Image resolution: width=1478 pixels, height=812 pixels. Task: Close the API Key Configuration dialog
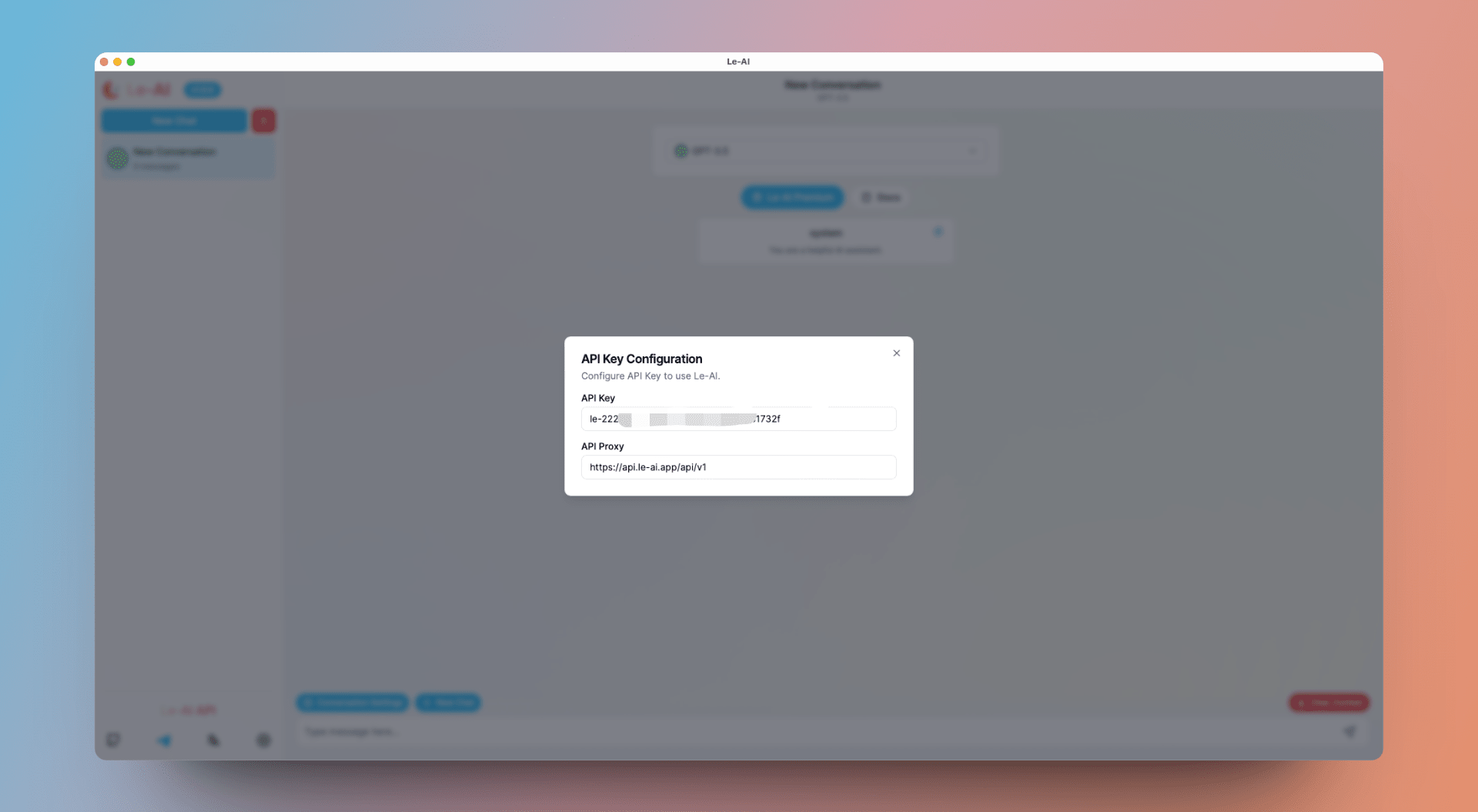click(896, 353)
